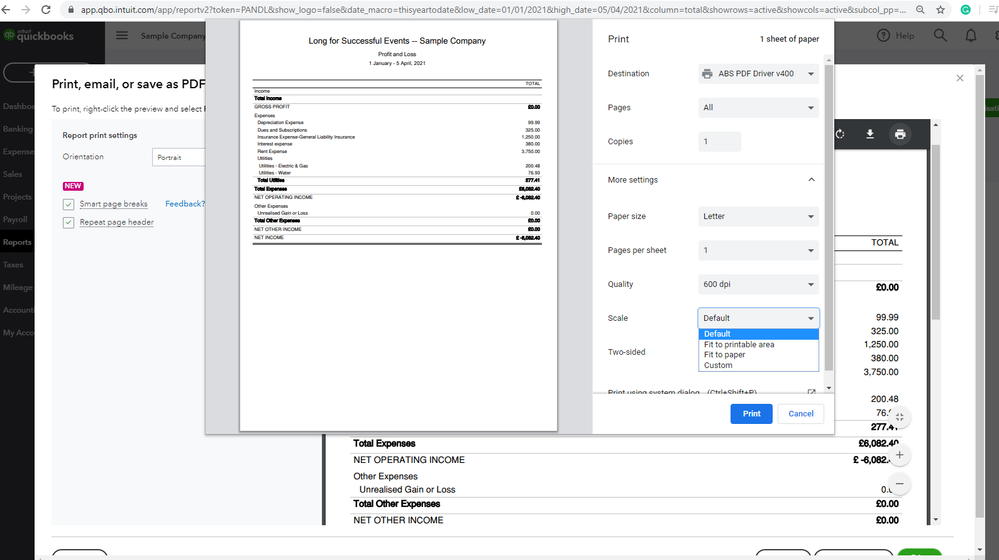The height and width of the screenshot is (560, 999).
Task: Open Payroll in left navigation
Action: click(x=15, y=219)
